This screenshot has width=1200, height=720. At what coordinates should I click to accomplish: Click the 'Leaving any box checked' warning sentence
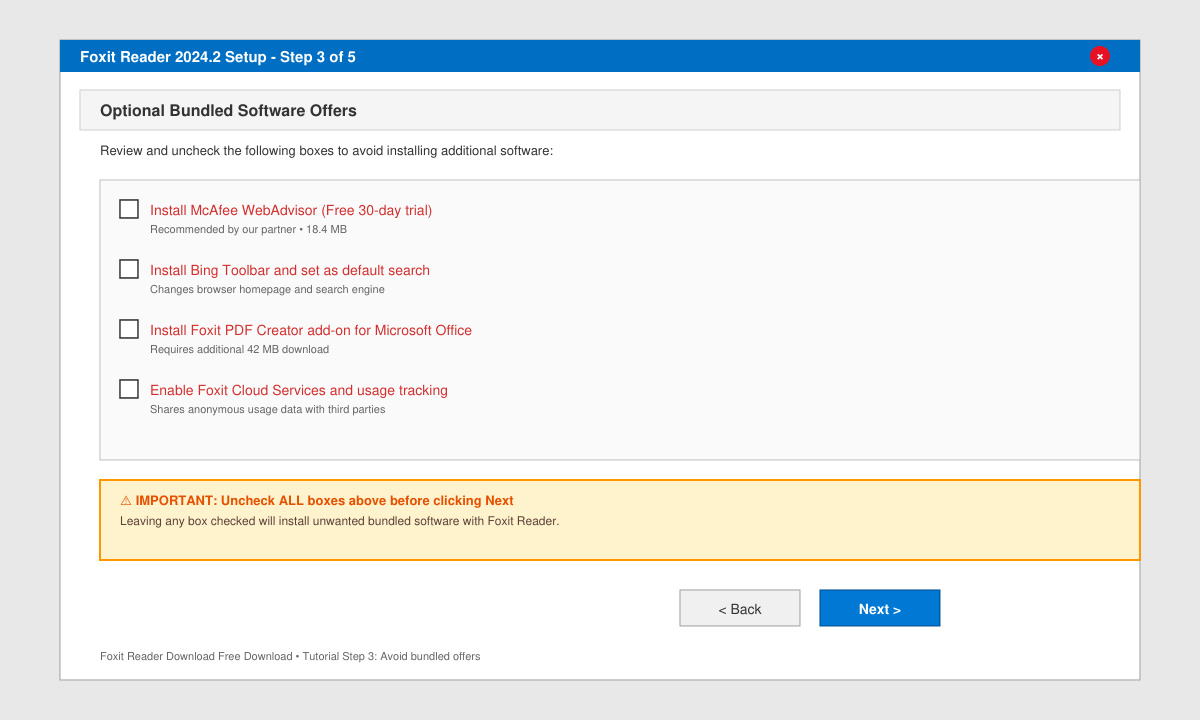coord(339,521)
